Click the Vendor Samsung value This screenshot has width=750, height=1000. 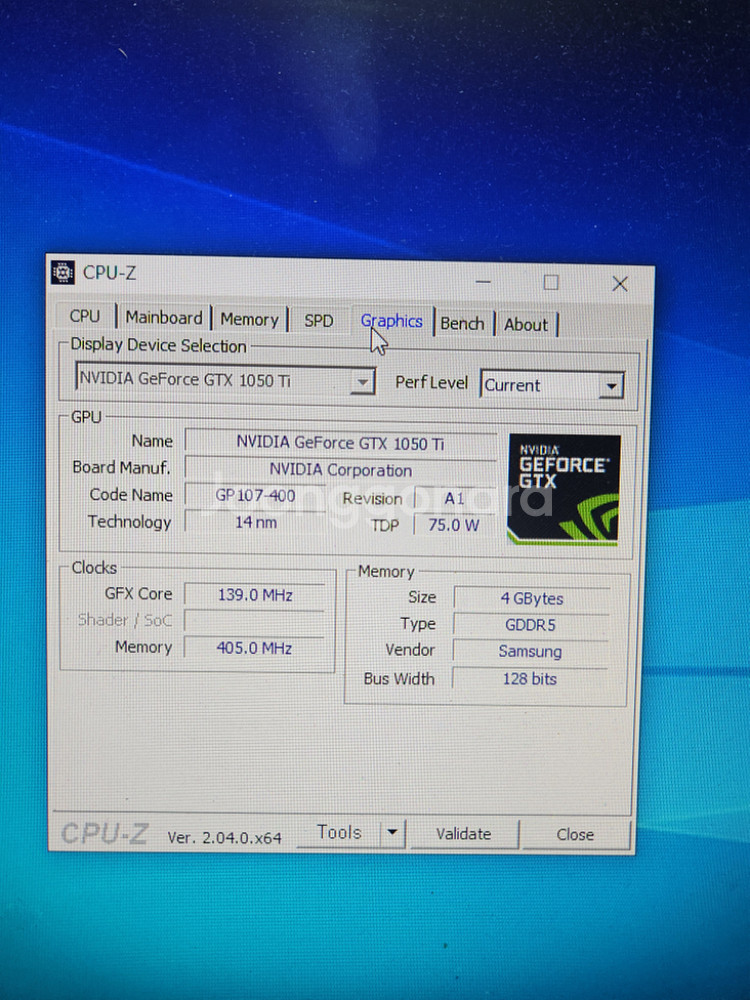click(x=531, y=651)
